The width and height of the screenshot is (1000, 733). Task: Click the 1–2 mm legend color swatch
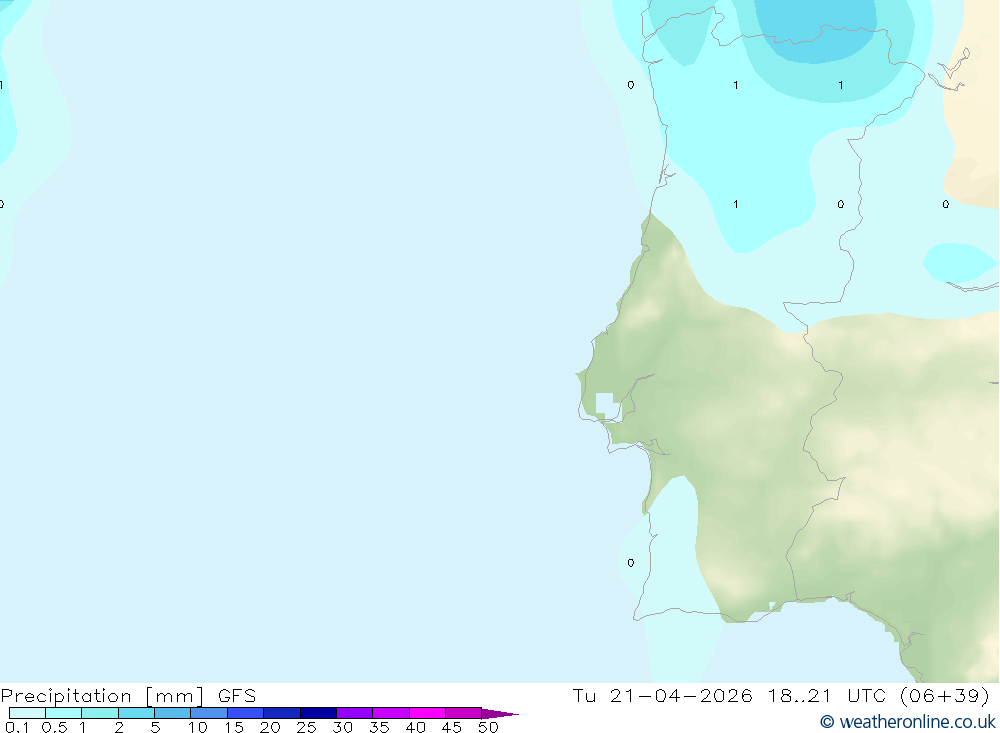coord(100,713)
